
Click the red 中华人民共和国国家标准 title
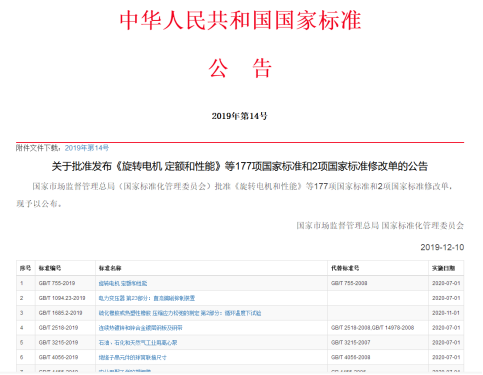point(240,20)
